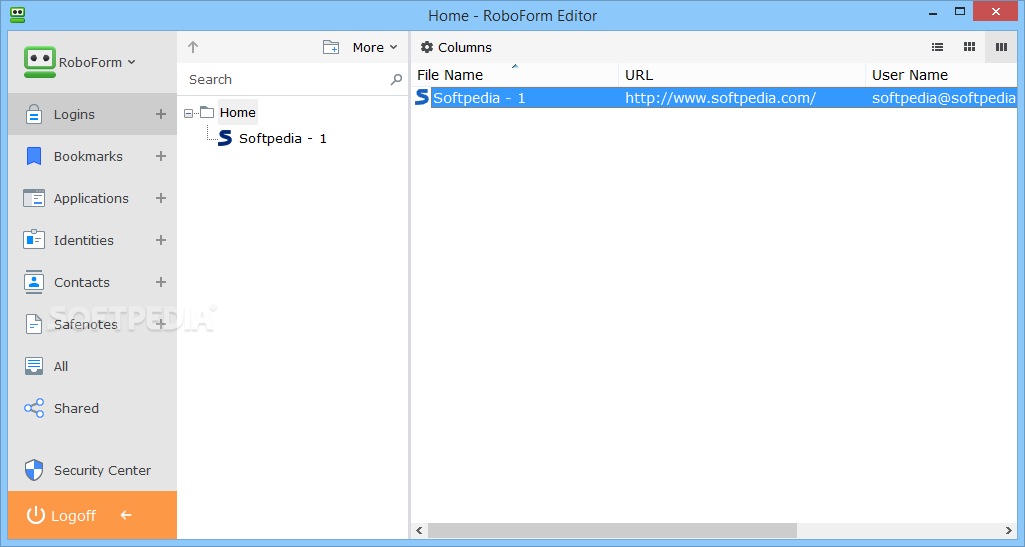Create a new folder icon
The image size is (1025, 547).
[x=331, y=47]
